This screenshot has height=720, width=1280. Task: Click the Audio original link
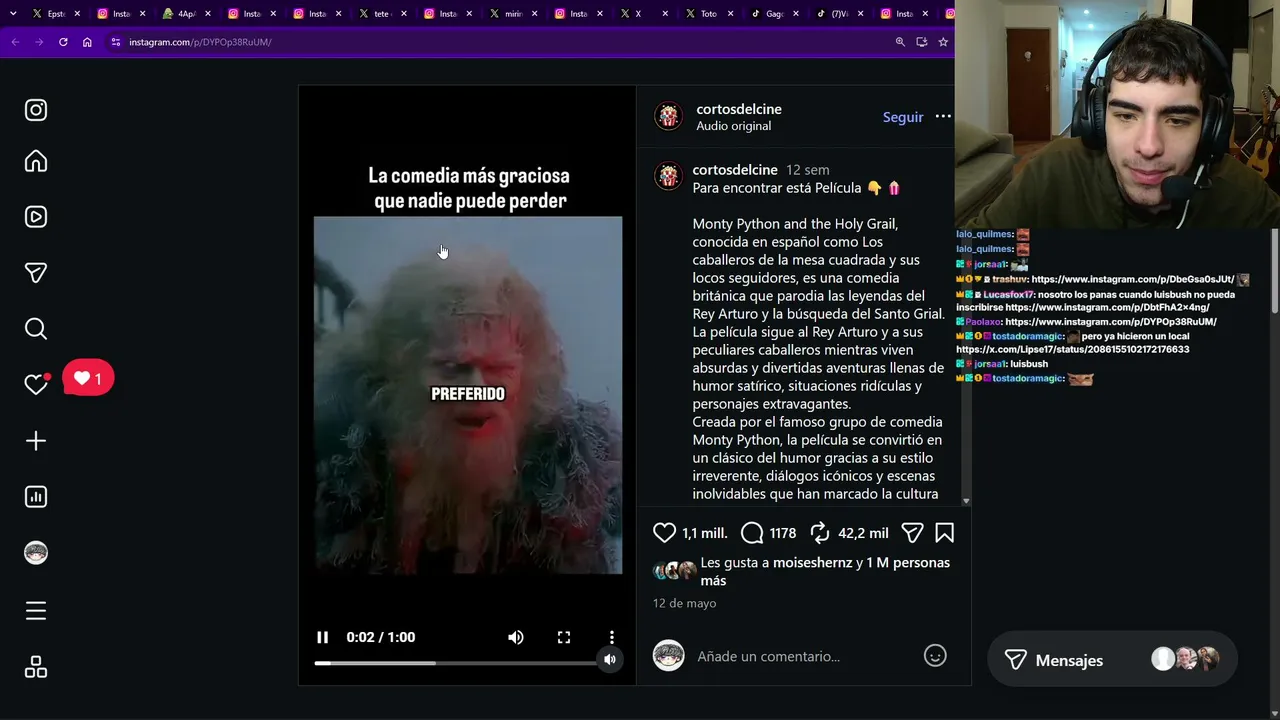[x=733, y=126]
